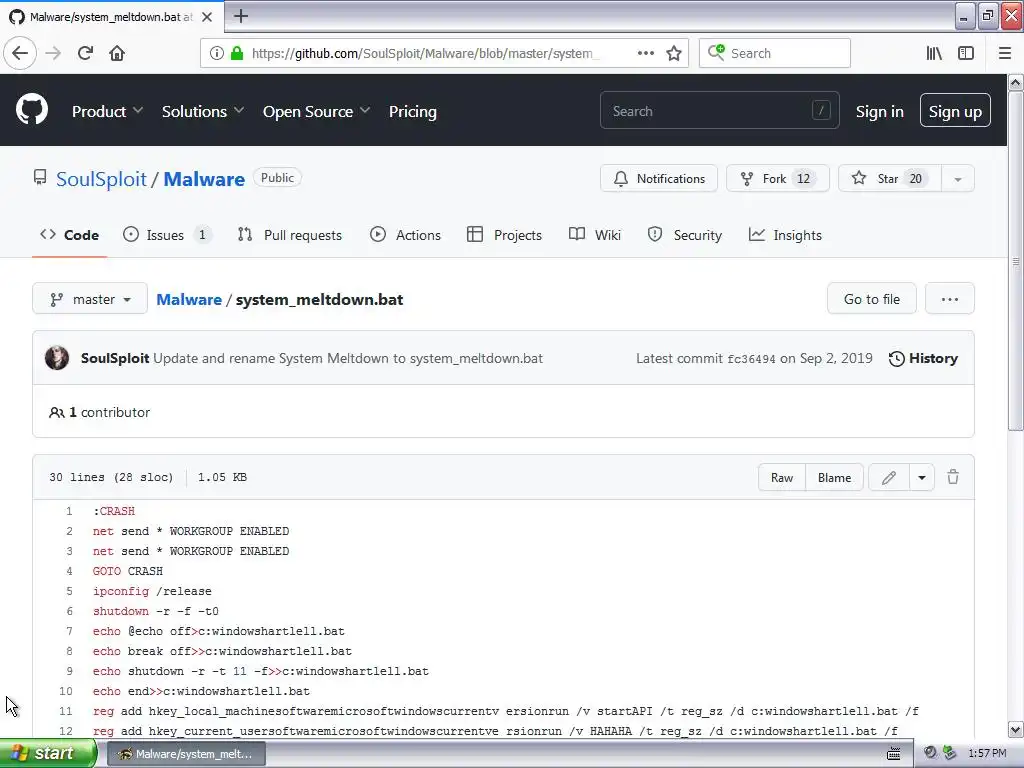Open commit fc36494 link

pos(752,359)
